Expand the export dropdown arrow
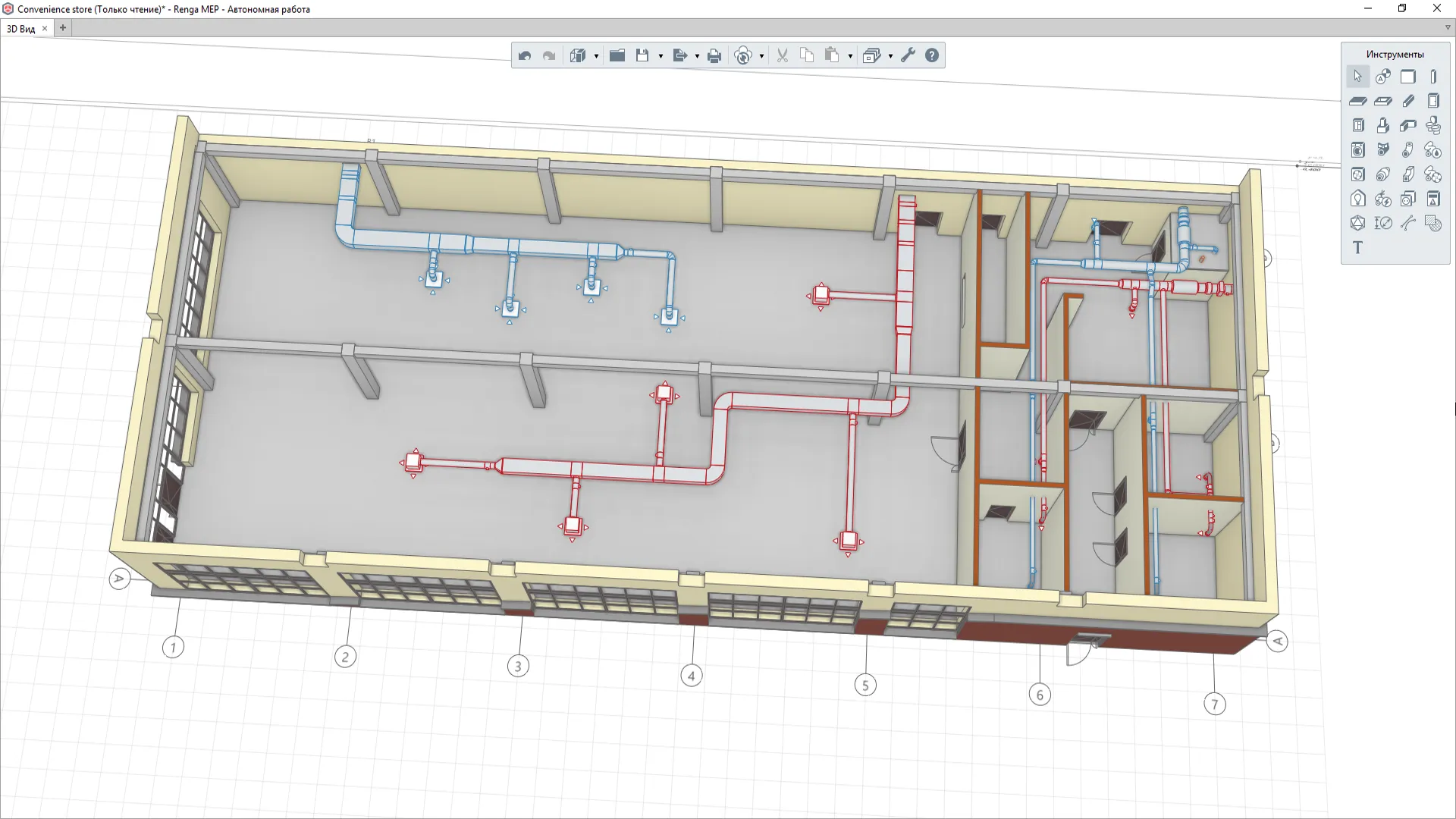 coord(697,56)
